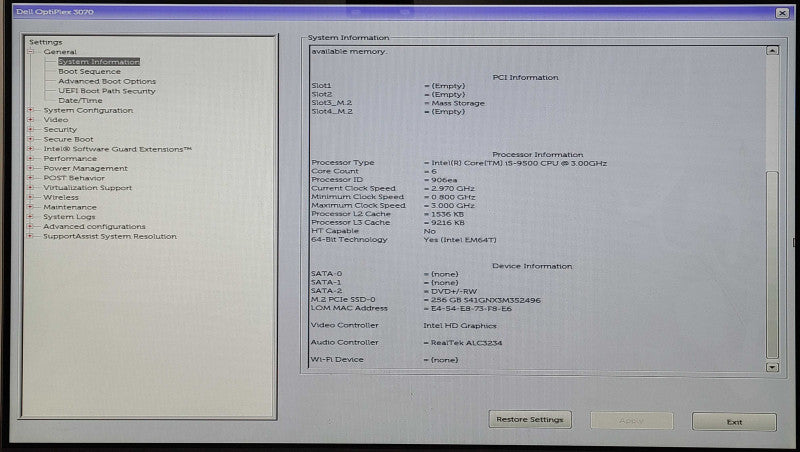
Task: Click the Video Controller Intel HD Graphics row
Action: (404, 325)
